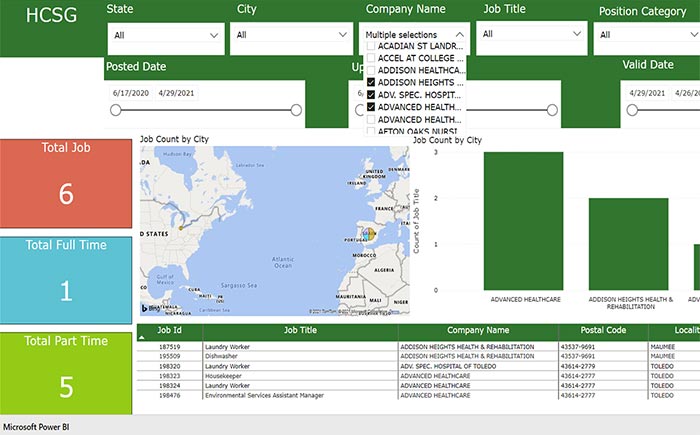Select Valid Date slider left handle
Image resolution: width=700 pixels, height=435 pixels.
click(x=632, y=110)
